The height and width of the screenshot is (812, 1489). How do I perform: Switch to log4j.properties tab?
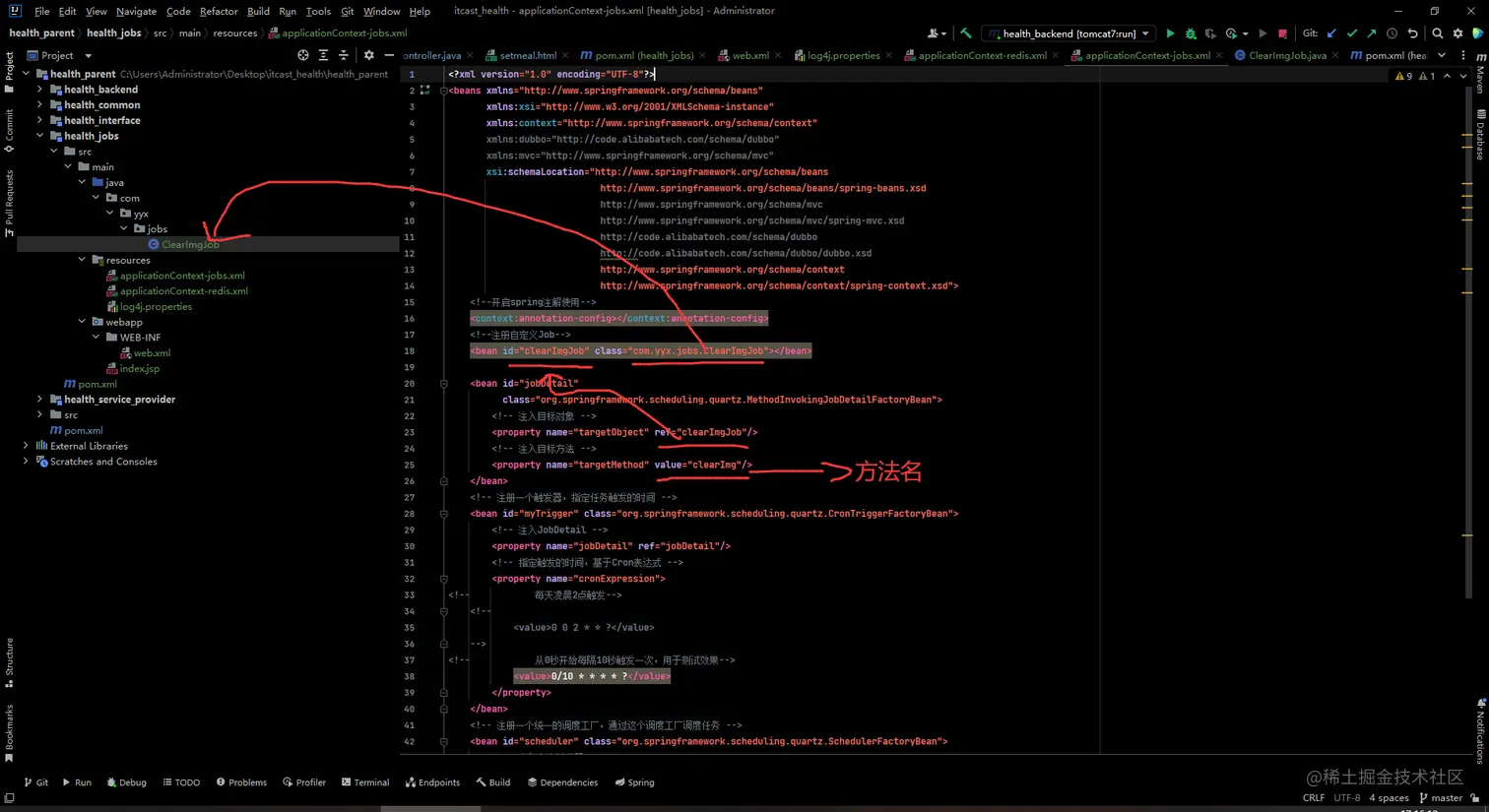point(844,55)
